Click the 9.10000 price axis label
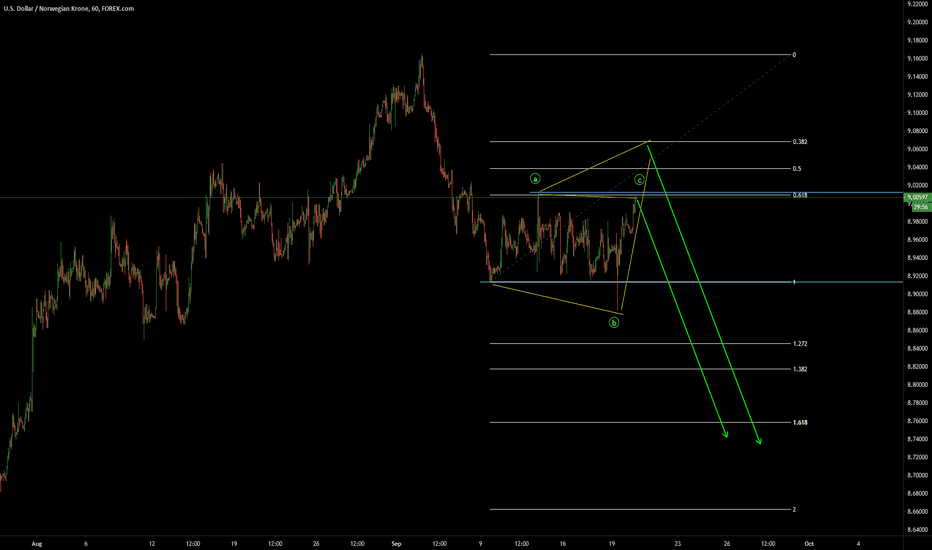 pyautogui.click(x=917, y=113)
